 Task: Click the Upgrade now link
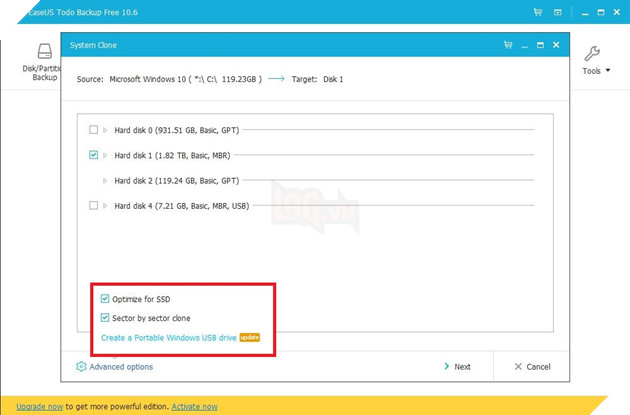[x=40, y=407]
